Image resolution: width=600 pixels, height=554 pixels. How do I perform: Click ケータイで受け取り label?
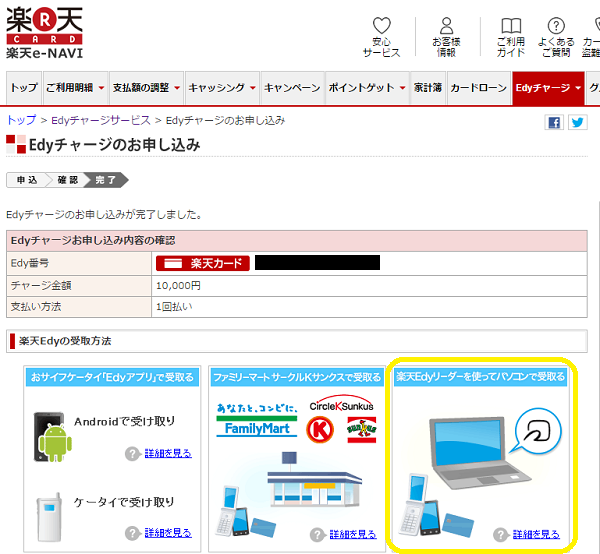pyautogui.click(x=124, y=502)
